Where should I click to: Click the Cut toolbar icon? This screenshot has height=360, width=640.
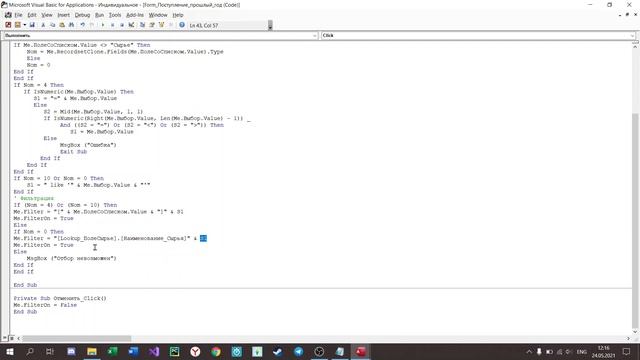click(x=43, y=25)
